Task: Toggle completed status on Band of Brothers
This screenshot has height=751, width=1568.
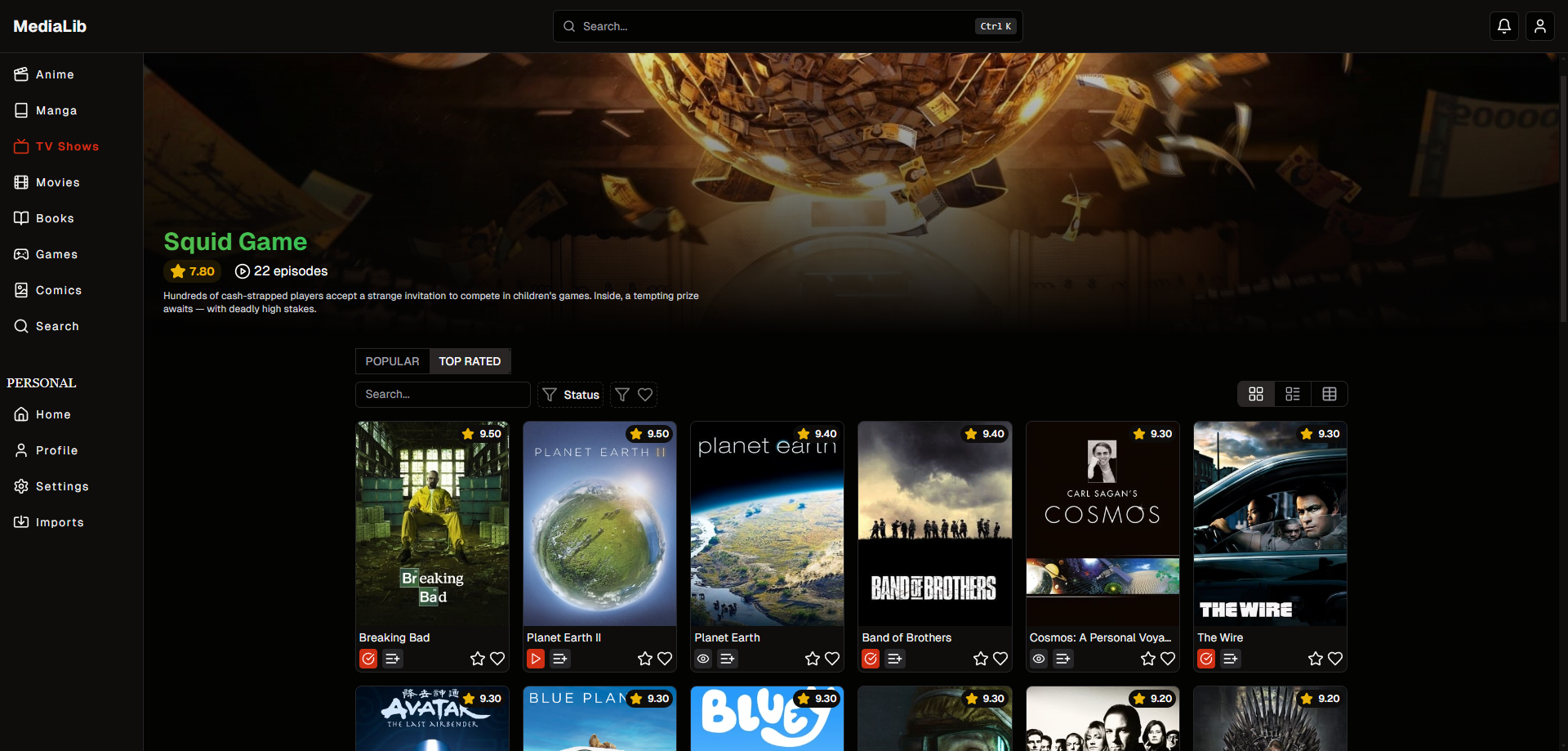Action: pos(871,659)
